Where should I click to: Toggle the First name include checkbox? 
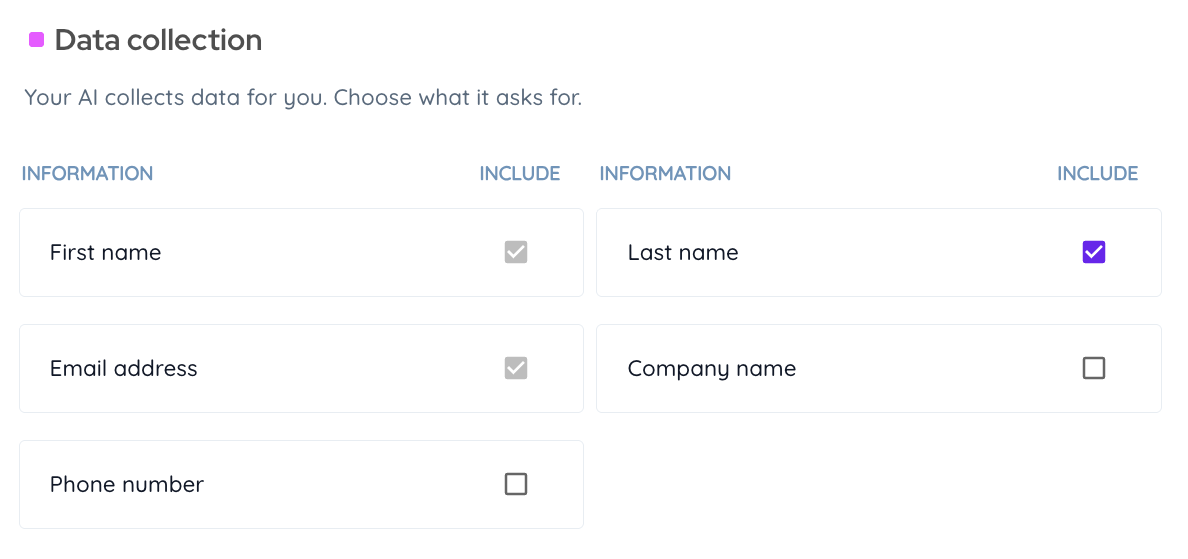click(516, 252)
